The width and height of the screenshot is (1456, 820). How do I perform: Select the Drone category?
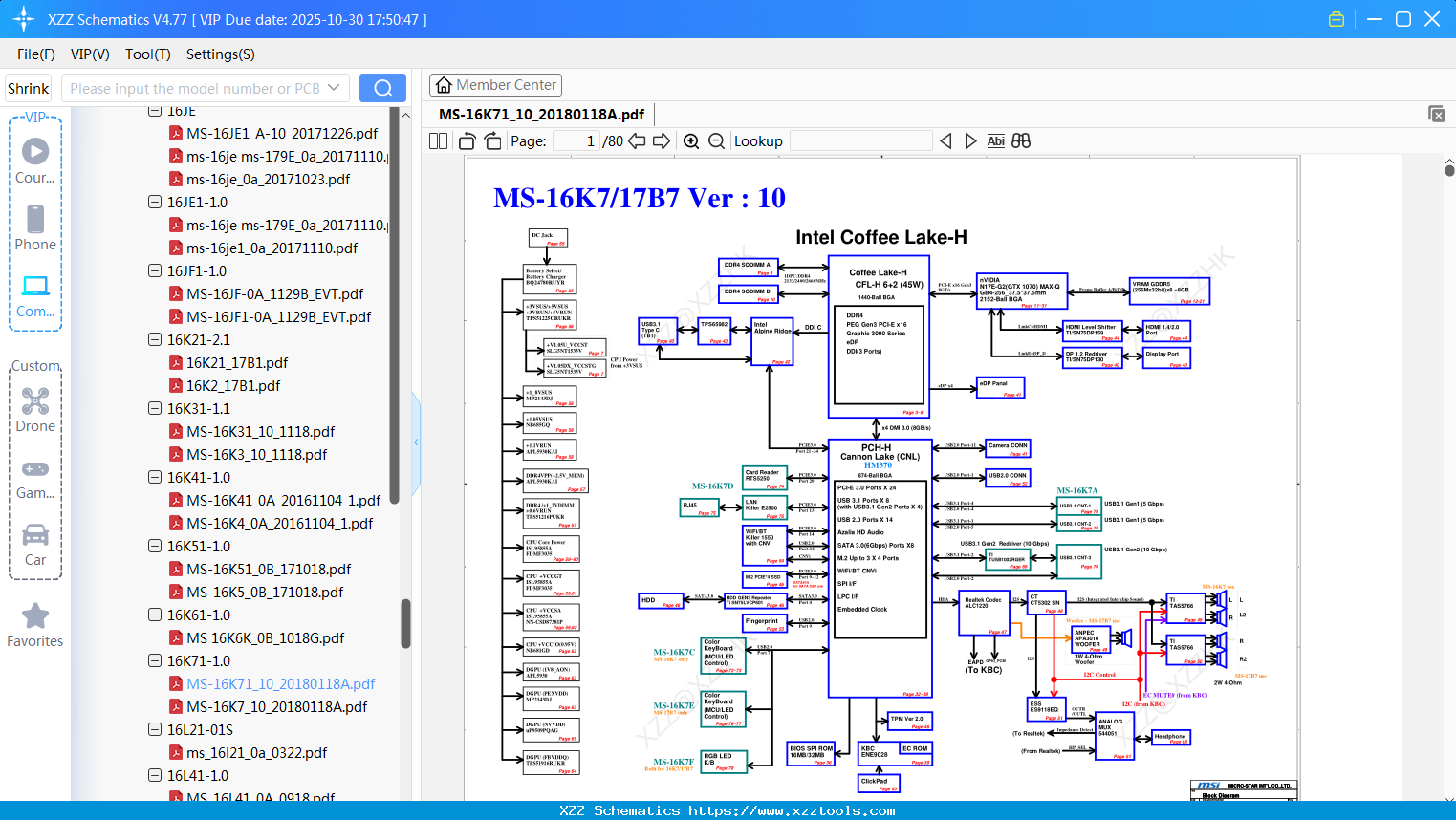point(35,409)
